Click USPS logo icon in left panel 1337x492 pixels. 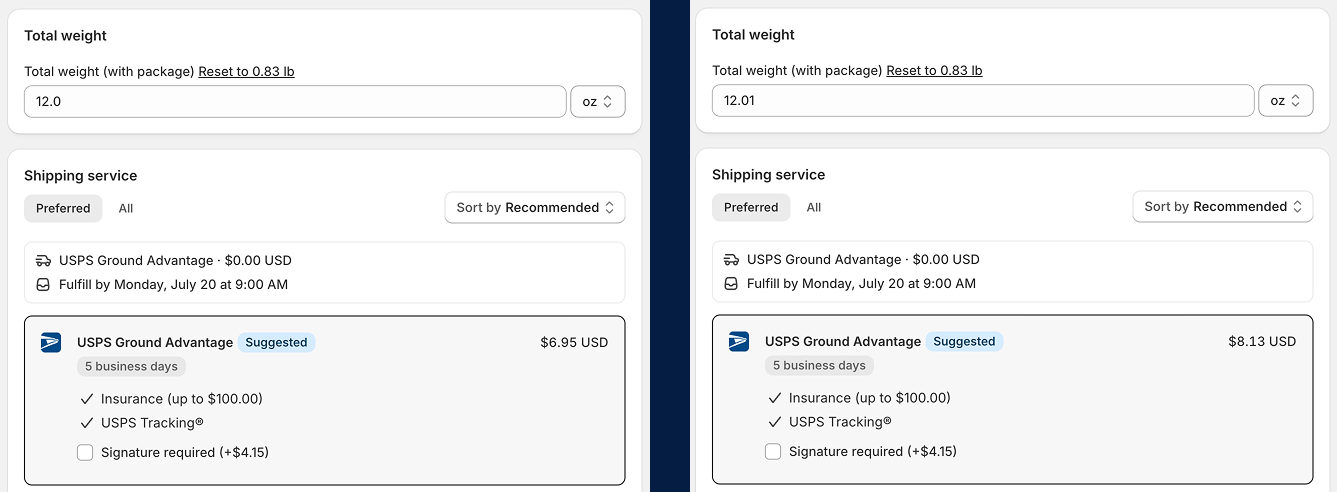click(x=51, y=342)
